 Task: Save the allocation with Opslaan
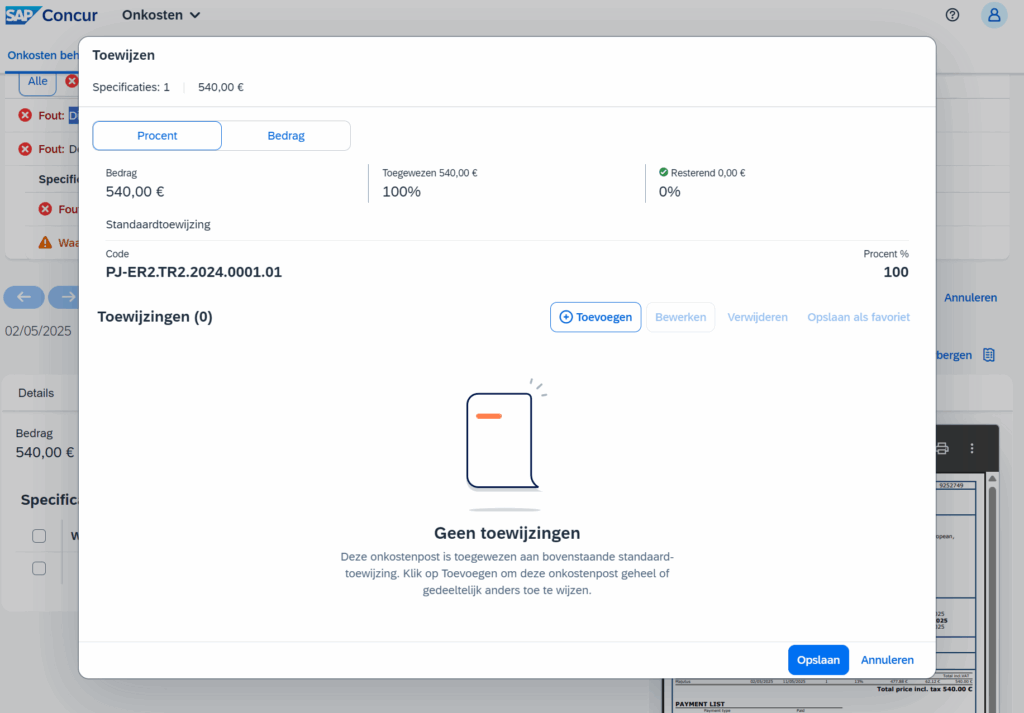coord(818,660)
